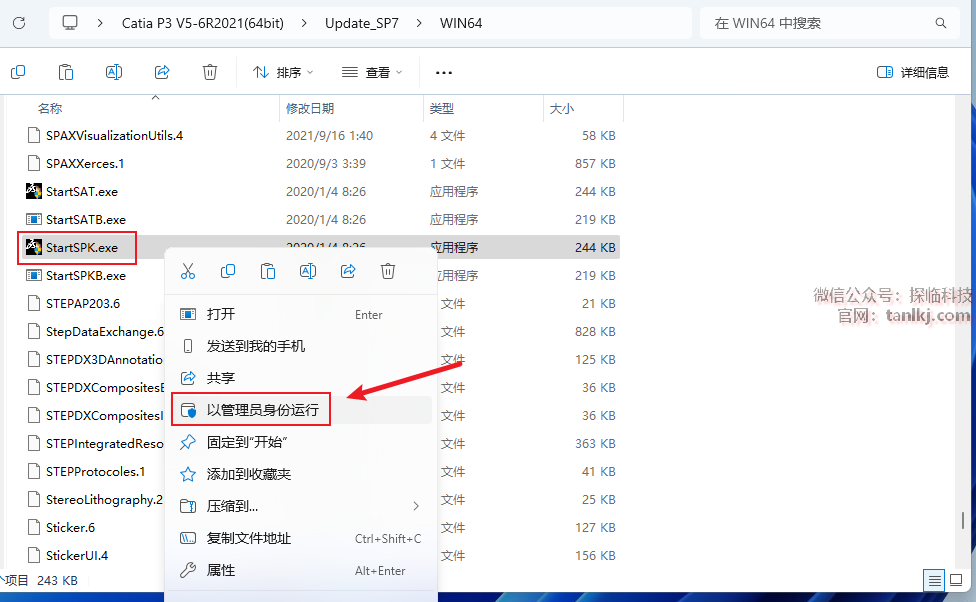Switch to details view icon in status bar

pyautogui.click(x=934, y=581)
